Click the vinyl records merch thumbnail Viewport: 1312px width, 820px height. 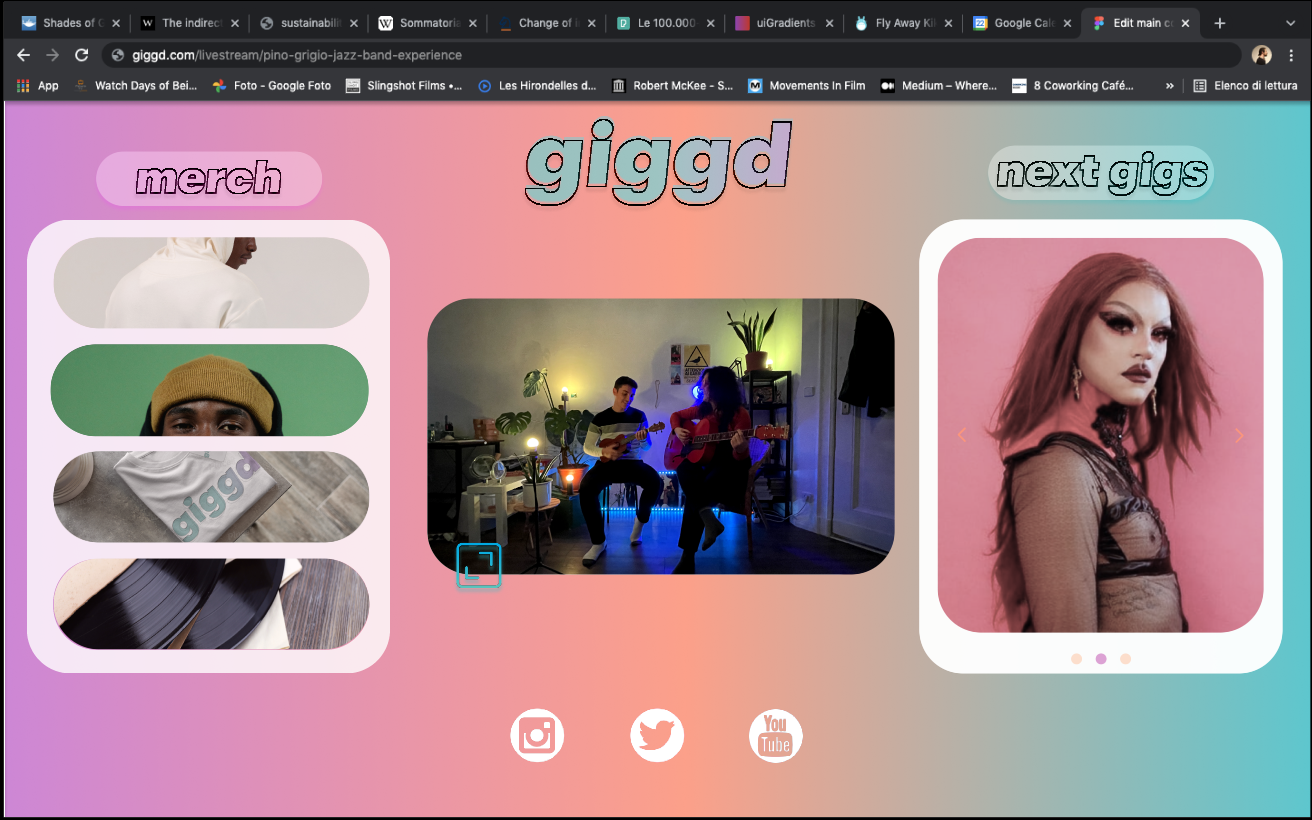tap(210, 603)
